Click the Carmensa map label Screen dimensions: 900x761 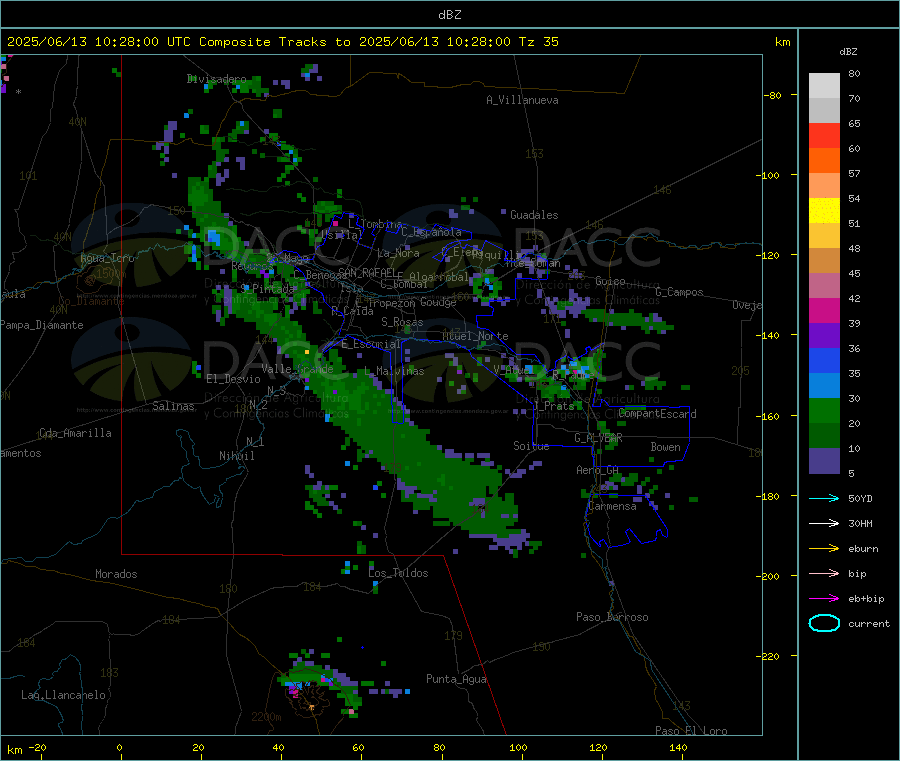pyautogui.click(x=612, y=507)
